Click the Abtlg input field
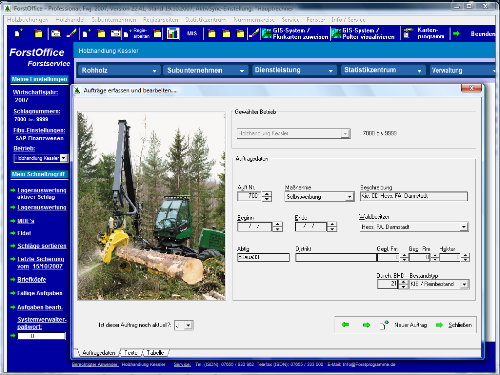This screenshot has width=500, height=375. (263, 257)
